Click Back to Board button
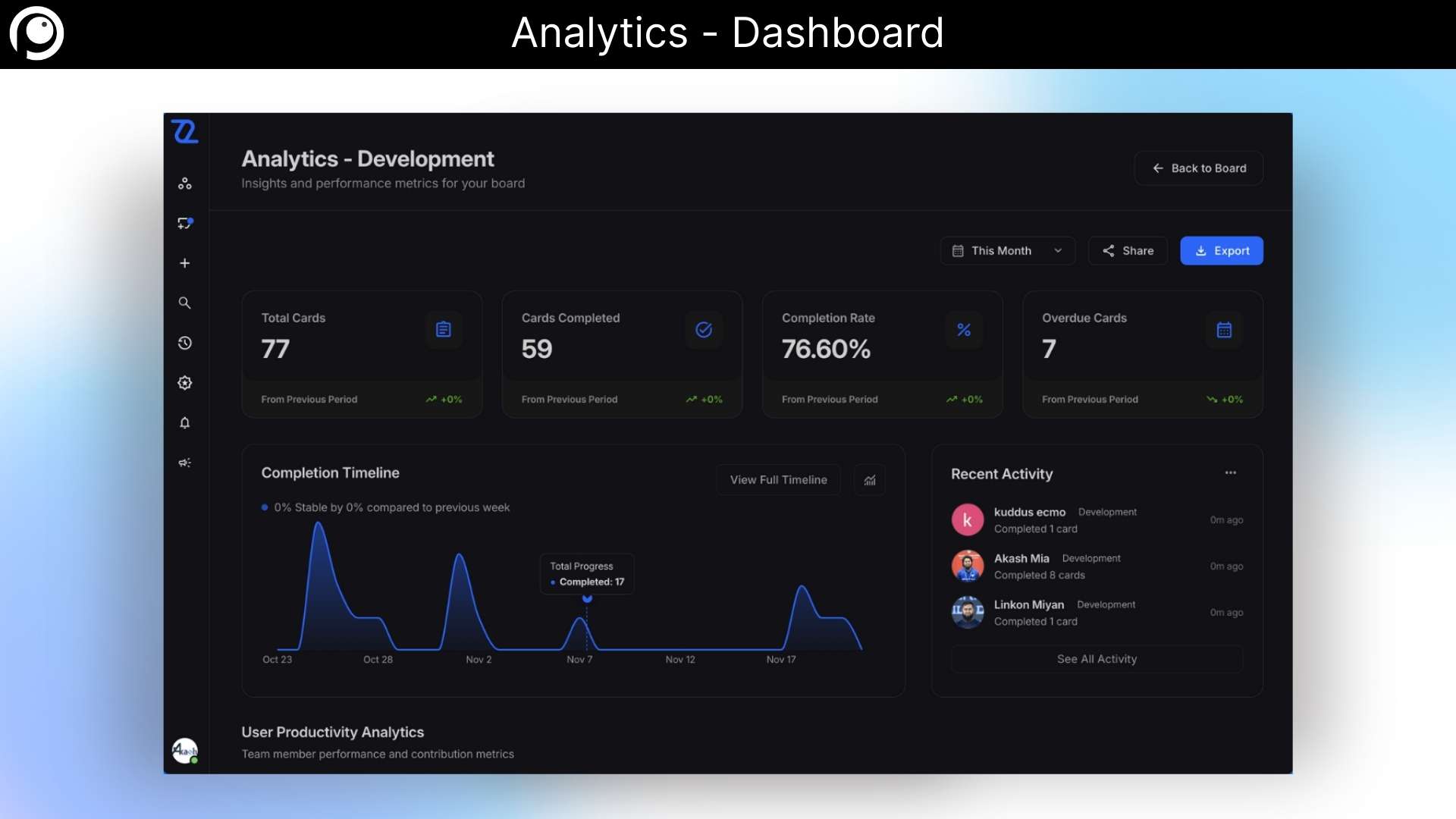 tap(1198, 168)
